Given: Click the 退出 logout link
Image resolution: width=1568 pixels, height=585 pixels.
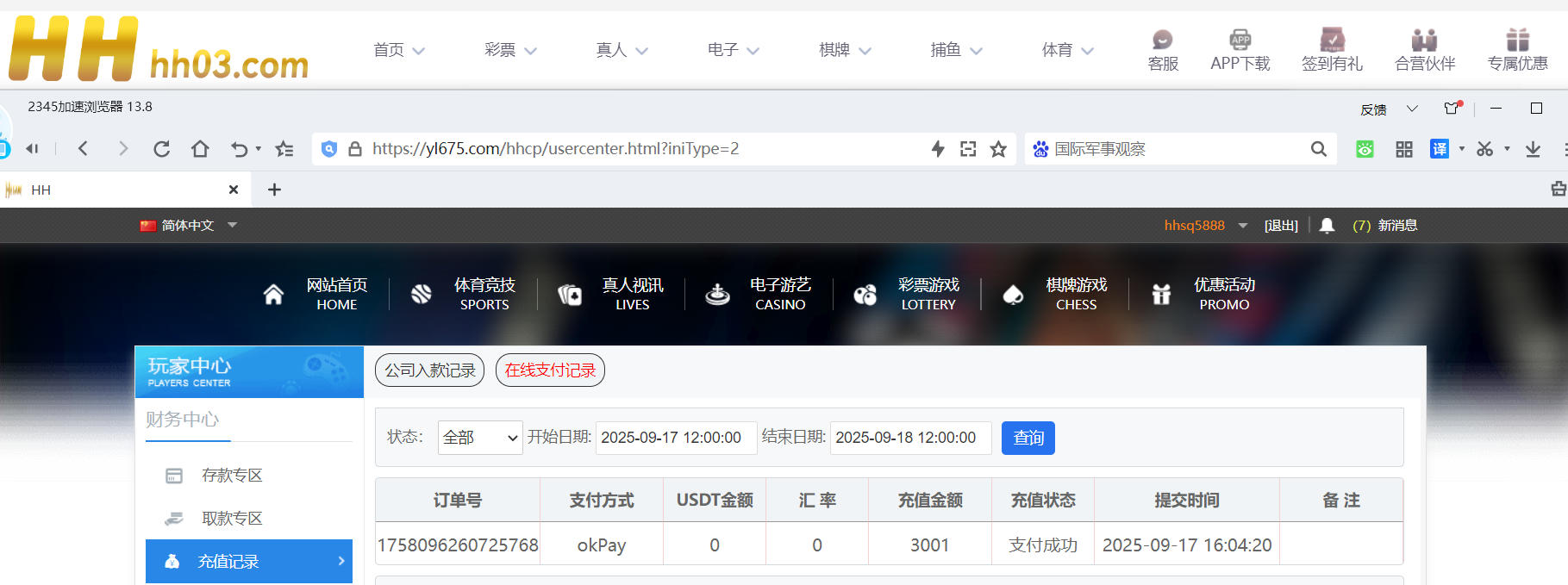Looking at the screenshot, I should (x=1280, y=226).
